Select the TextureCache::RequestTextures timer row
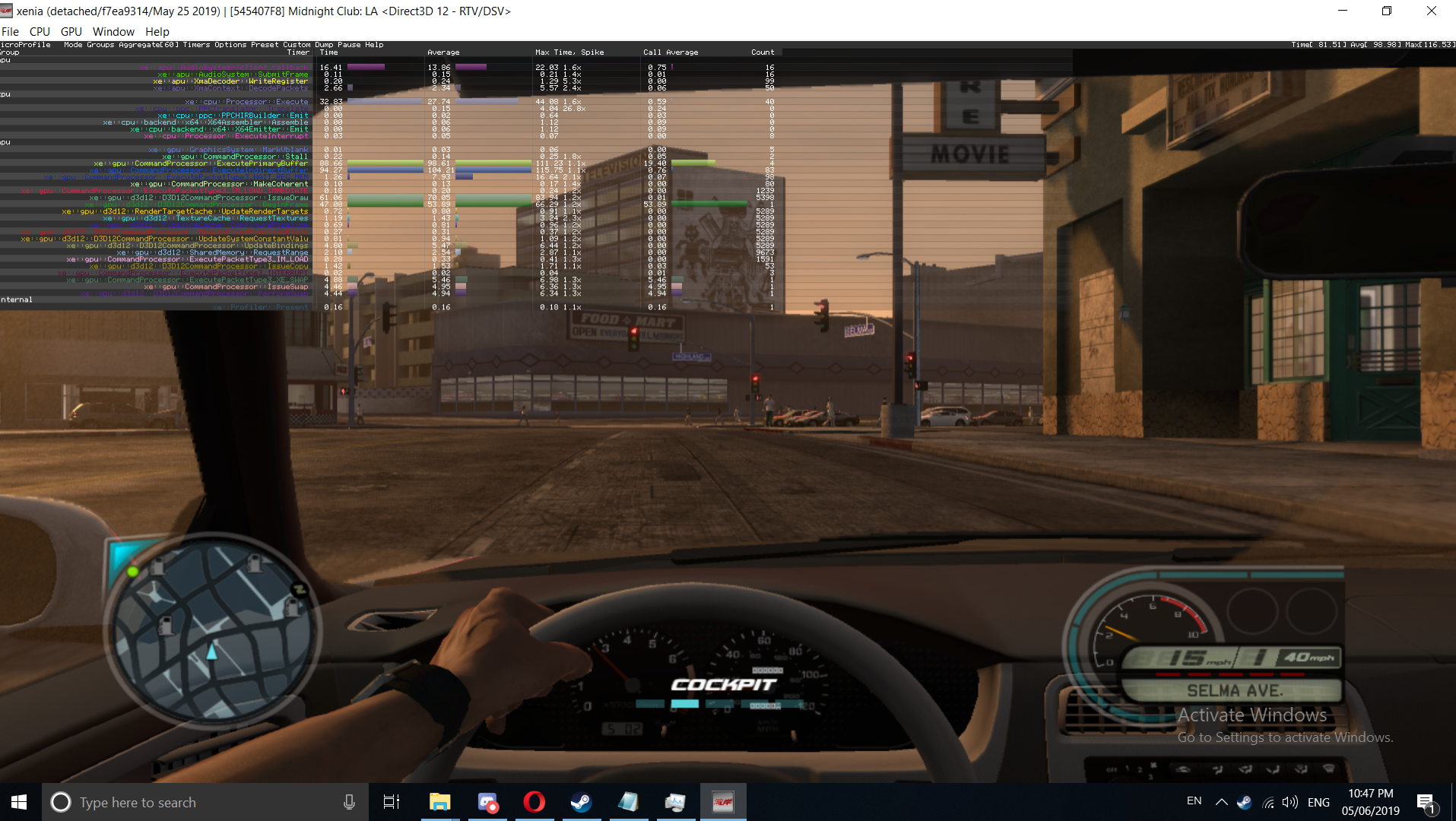Screen dimensions: 1456x821 pos(205,218)
